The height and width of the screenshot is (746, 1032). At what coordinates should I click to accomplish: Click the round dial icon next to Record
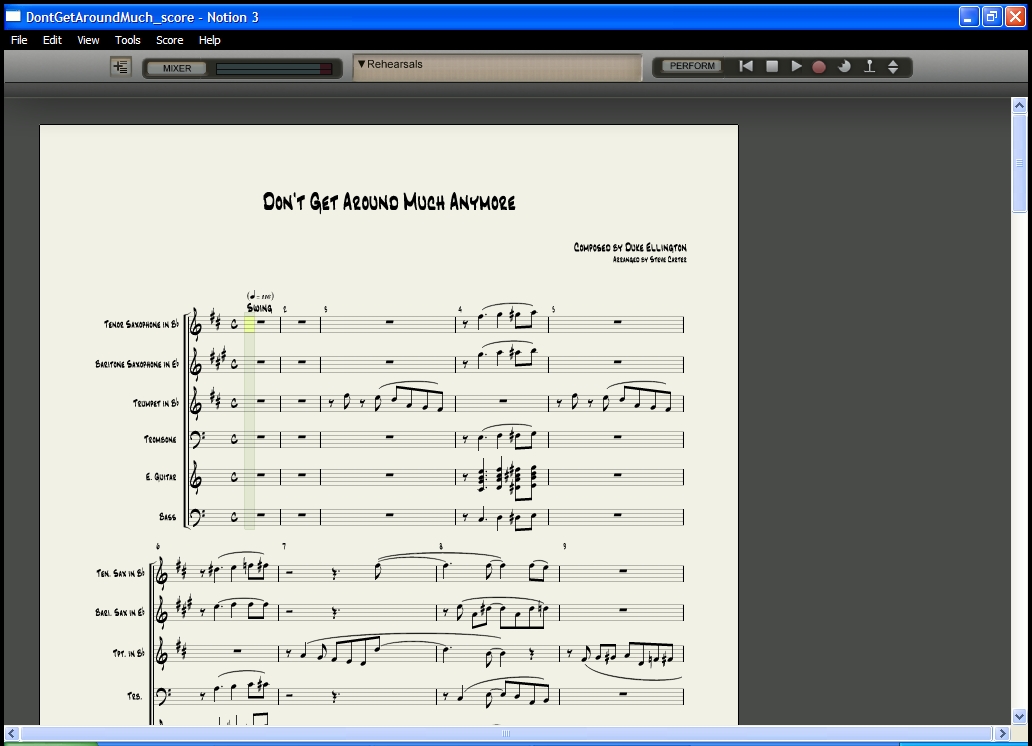pyautogui.click(x=844, y=67)
